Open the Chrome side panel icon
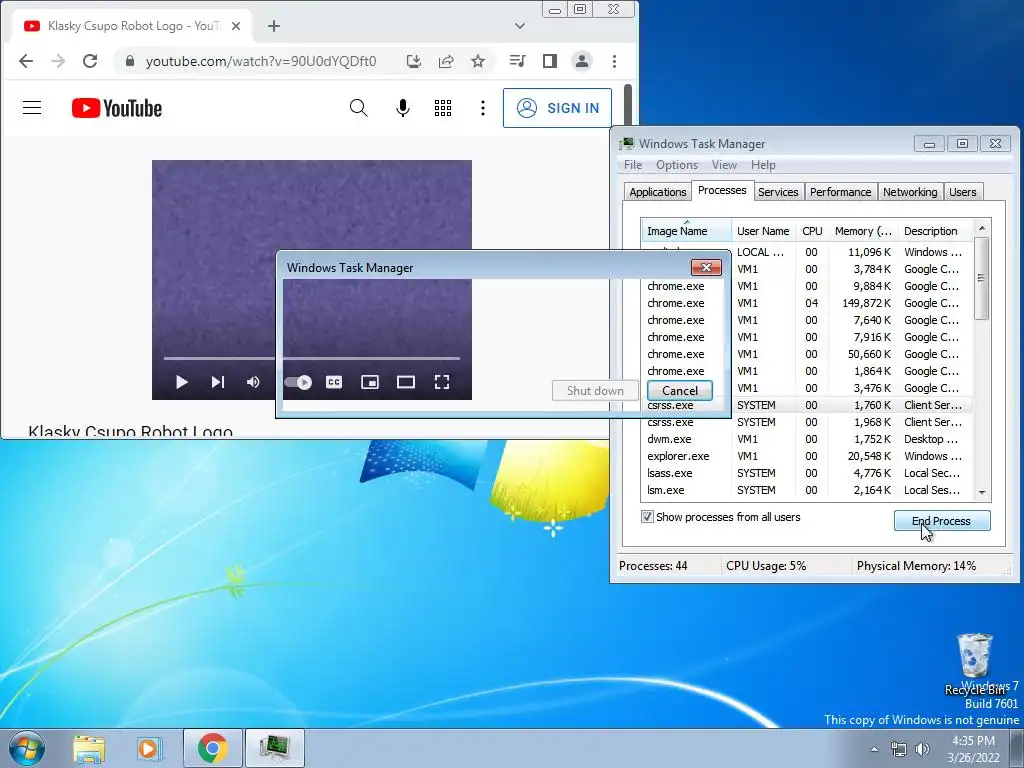Image resolution: width=1024 pixels, height=768 pixels. click(550, 61)
